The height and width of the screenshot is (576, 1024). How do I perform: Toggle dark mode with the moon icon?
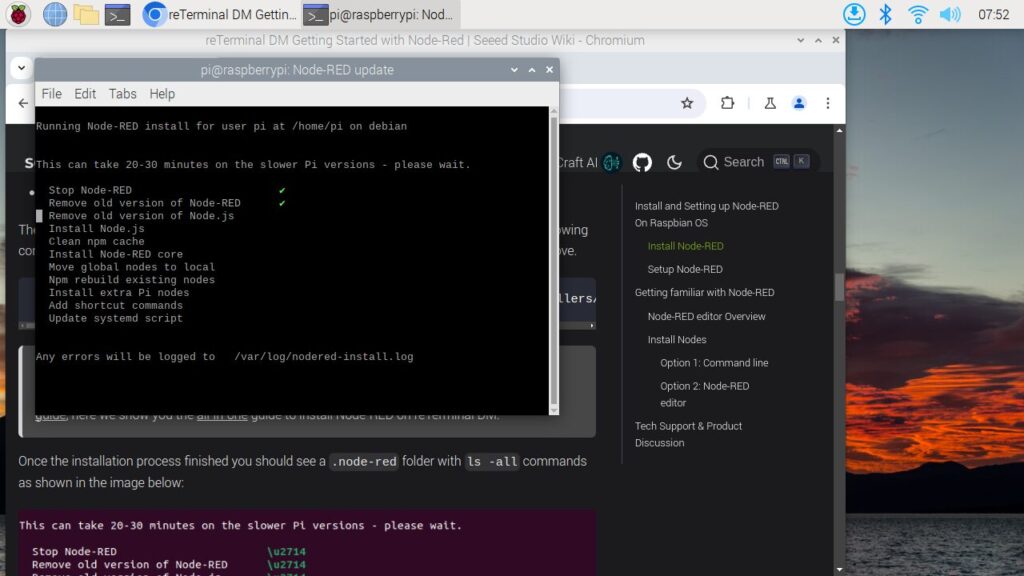tap(674, 163)
